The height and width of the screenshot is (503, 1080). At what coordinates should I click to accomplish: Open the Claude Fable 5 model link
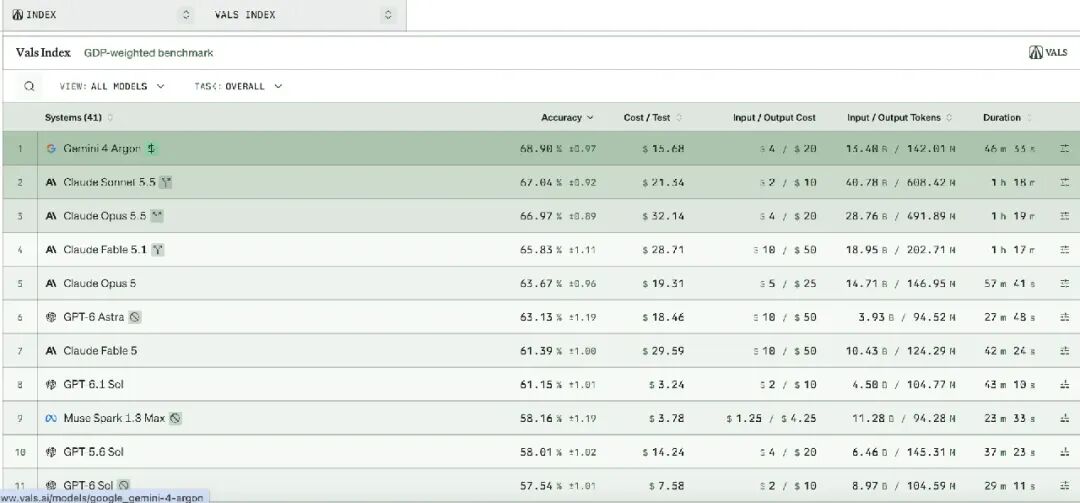(101, 351)
